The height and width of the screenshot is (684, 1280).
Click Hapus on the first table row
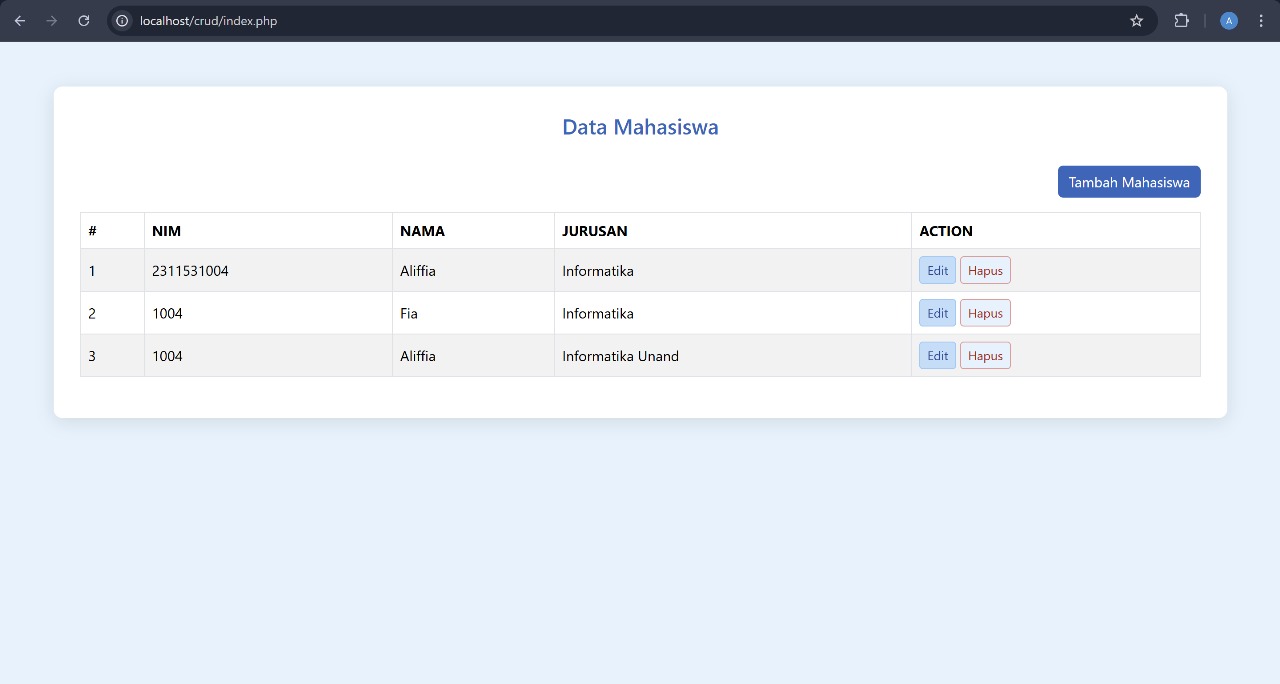(x=985, y=270)
